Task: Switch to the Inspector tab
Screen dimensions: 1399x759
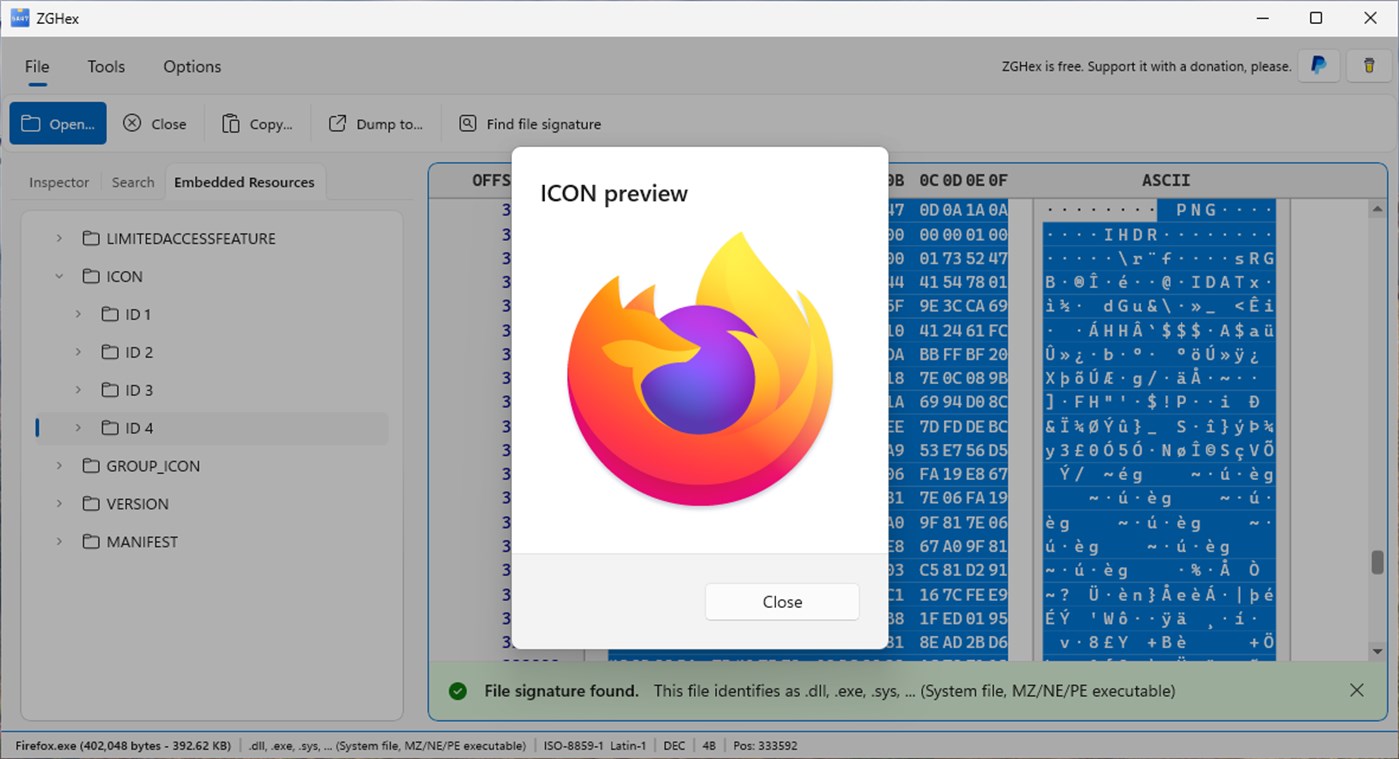Action: tap(59, 182)
